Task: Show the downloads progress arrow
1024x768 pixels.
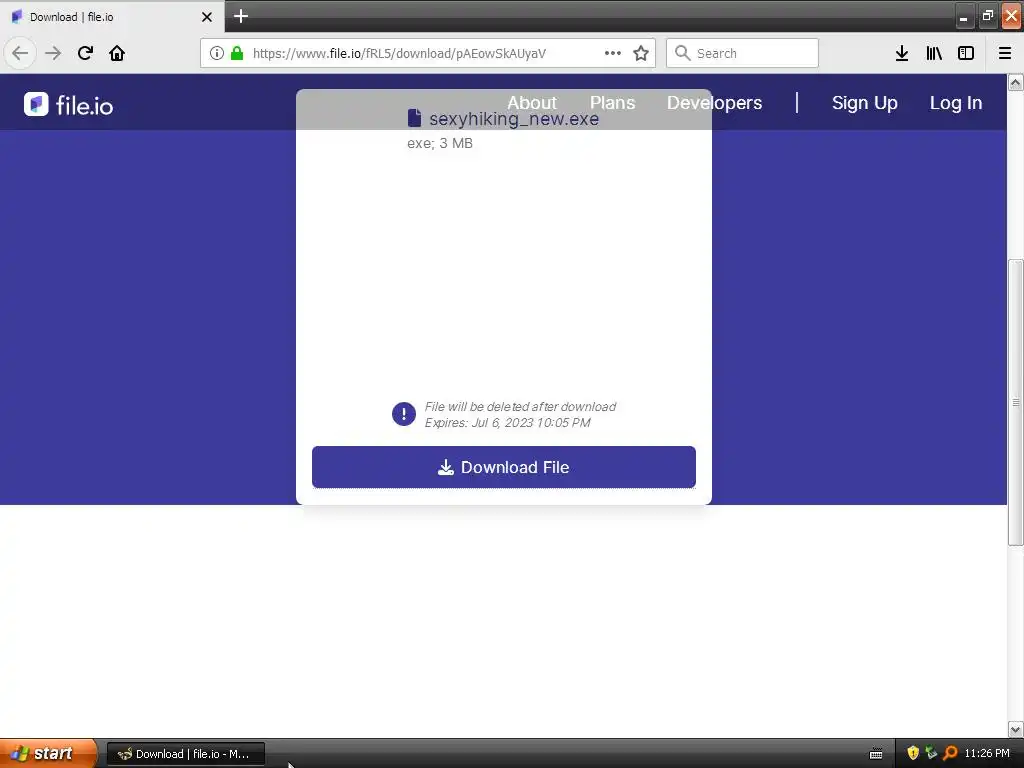Action: pyautogui.click(x=902, y=53)
